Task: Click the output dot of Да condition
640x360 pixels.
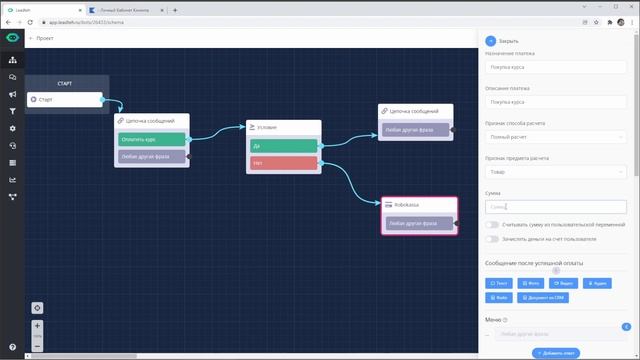Action: (x=321, y=146)
